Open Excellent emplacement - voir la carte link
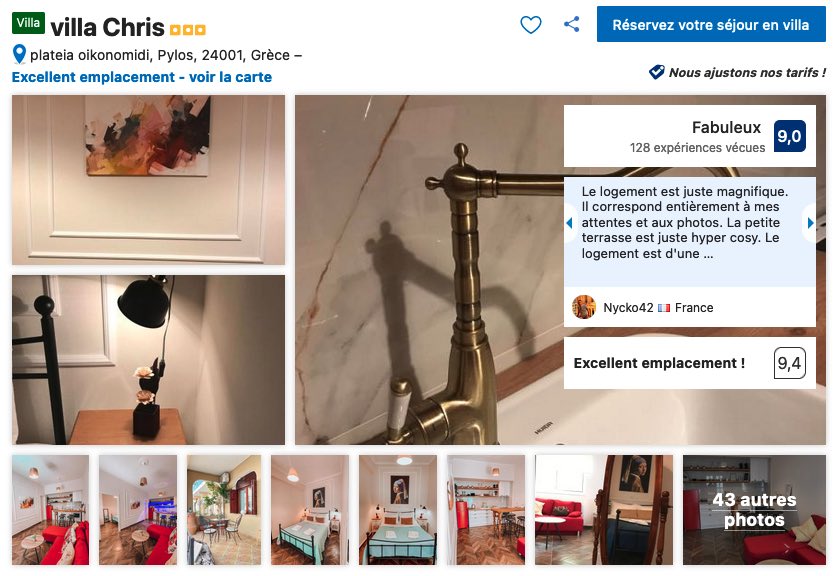This screenshot has width=837, height=576. (141, 77)
